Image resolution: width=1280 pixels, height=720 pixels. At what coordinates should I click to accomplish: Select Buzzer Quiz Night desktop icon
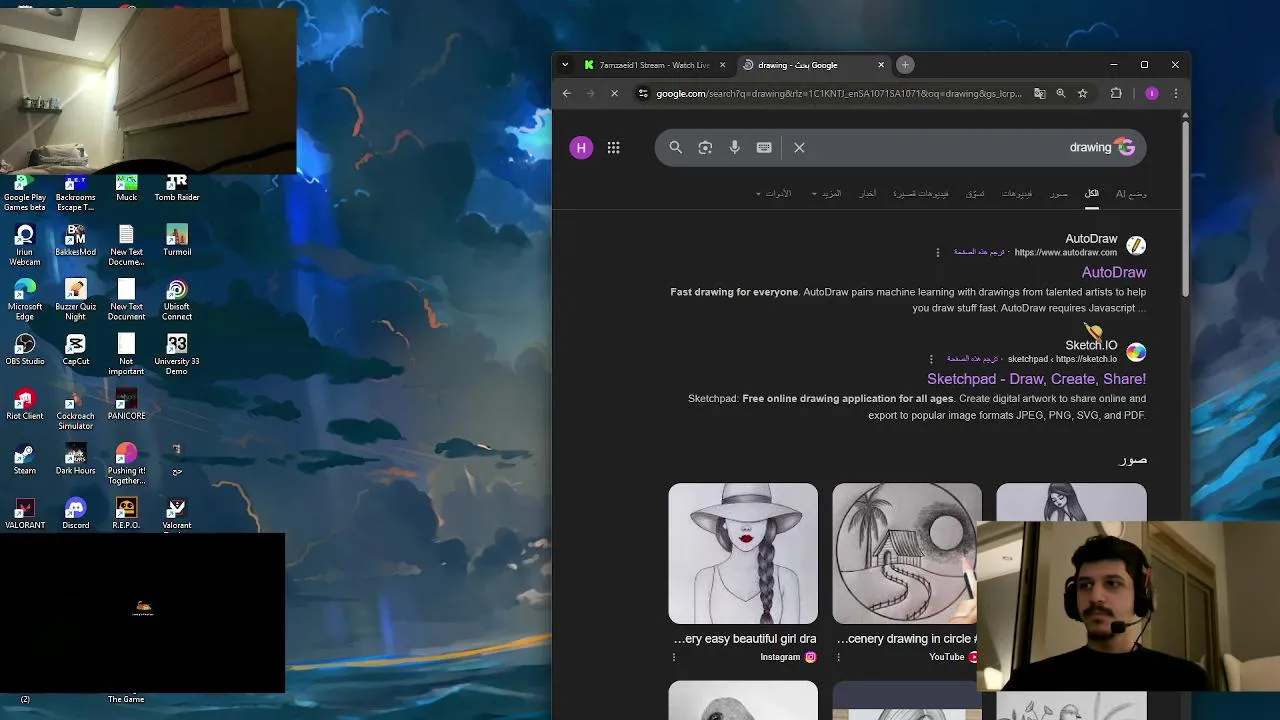point(75,301)
